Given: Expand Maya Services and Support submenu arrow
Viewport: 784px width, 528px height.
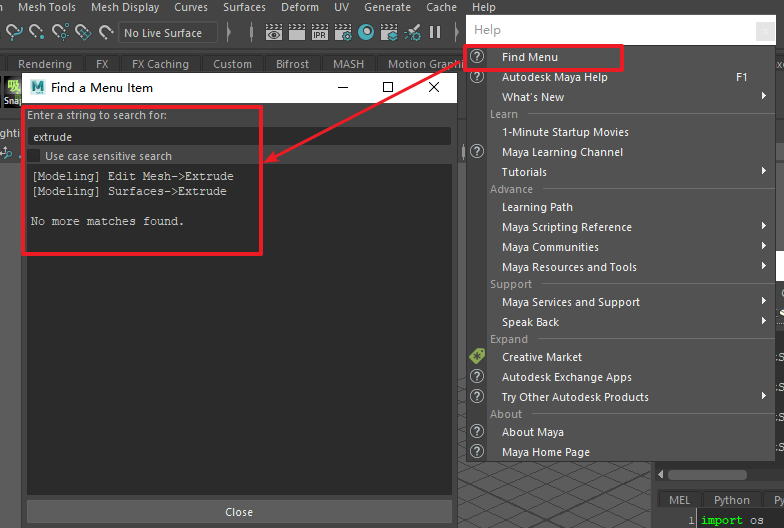Looking at the screenshot, I should tap(764, 300).
